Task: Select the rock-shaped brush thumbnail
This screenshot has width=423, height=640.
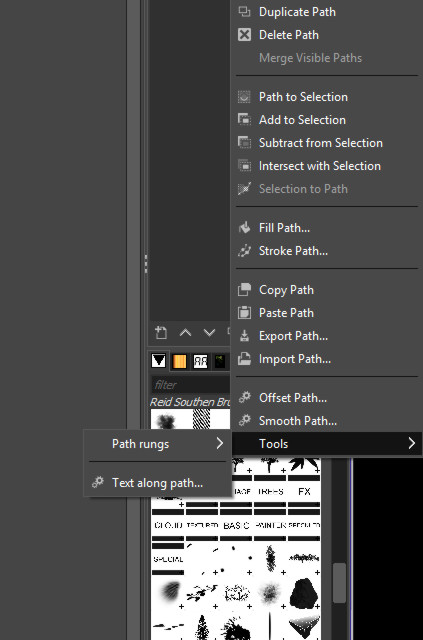Action: (x=304, y=593)
